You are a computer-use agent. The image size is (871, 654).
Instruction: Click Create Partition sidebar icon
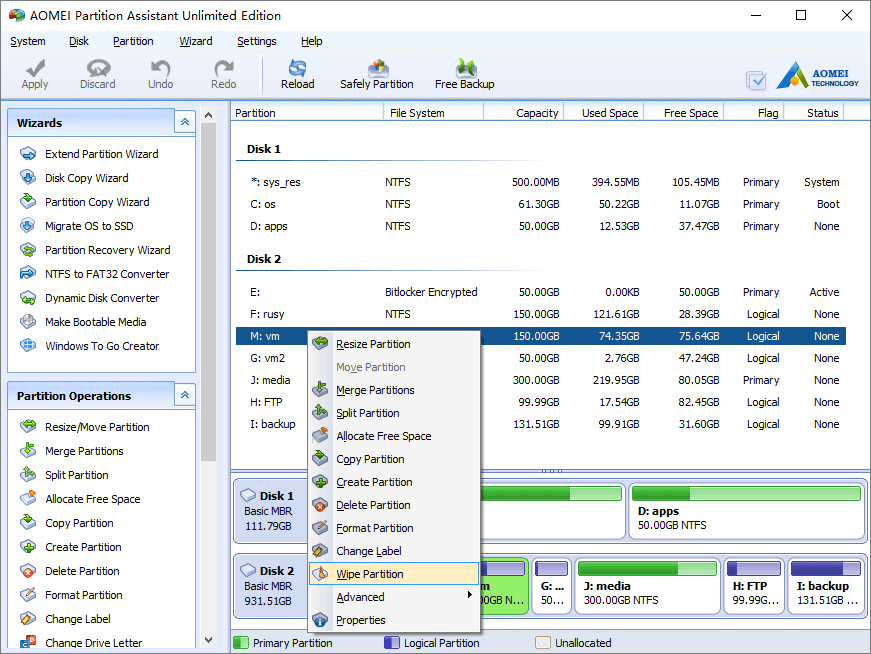(28, 547)
